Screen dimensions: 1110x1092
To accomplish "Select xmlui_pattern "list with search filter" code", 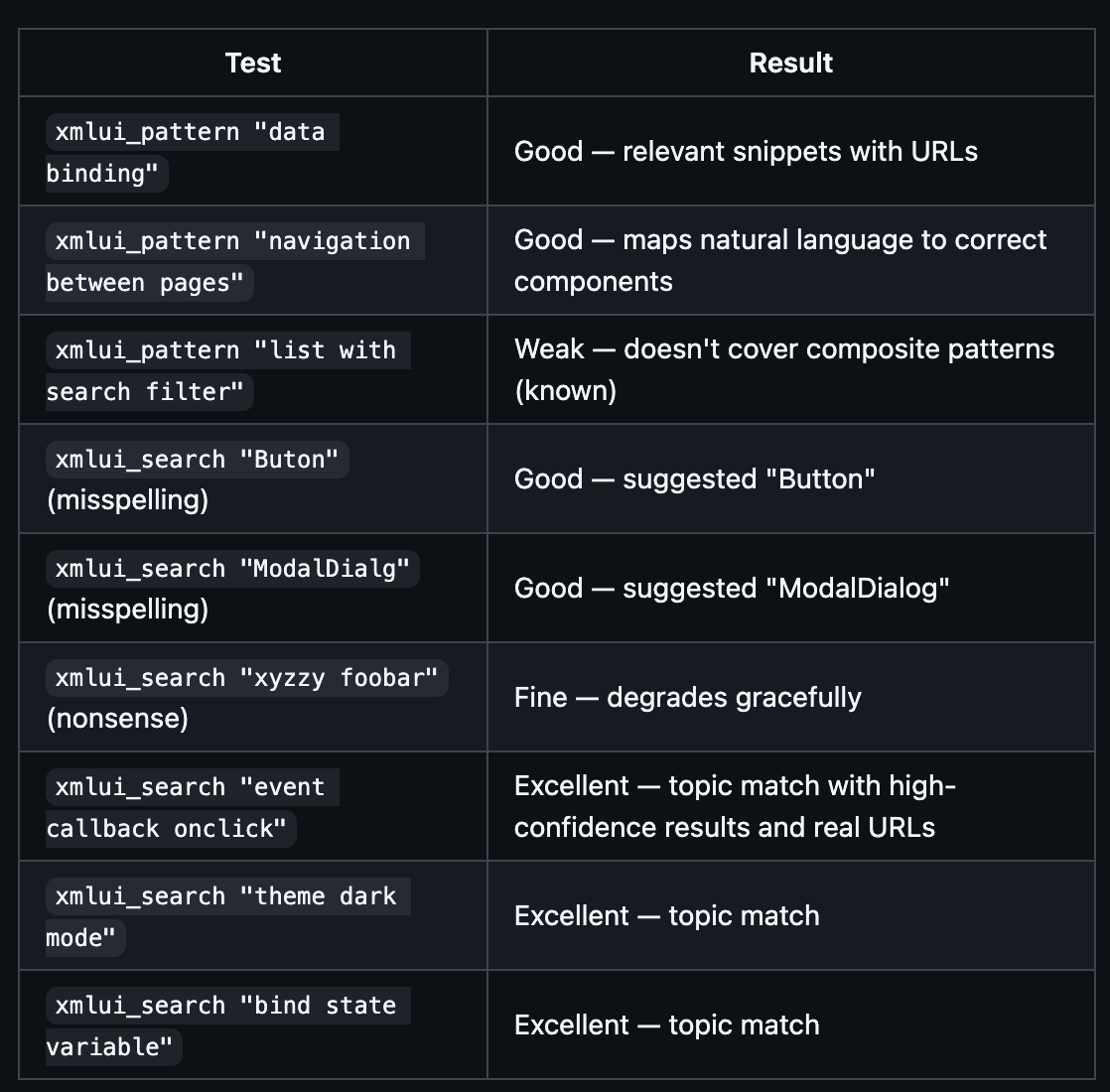I will pos(225,351).
